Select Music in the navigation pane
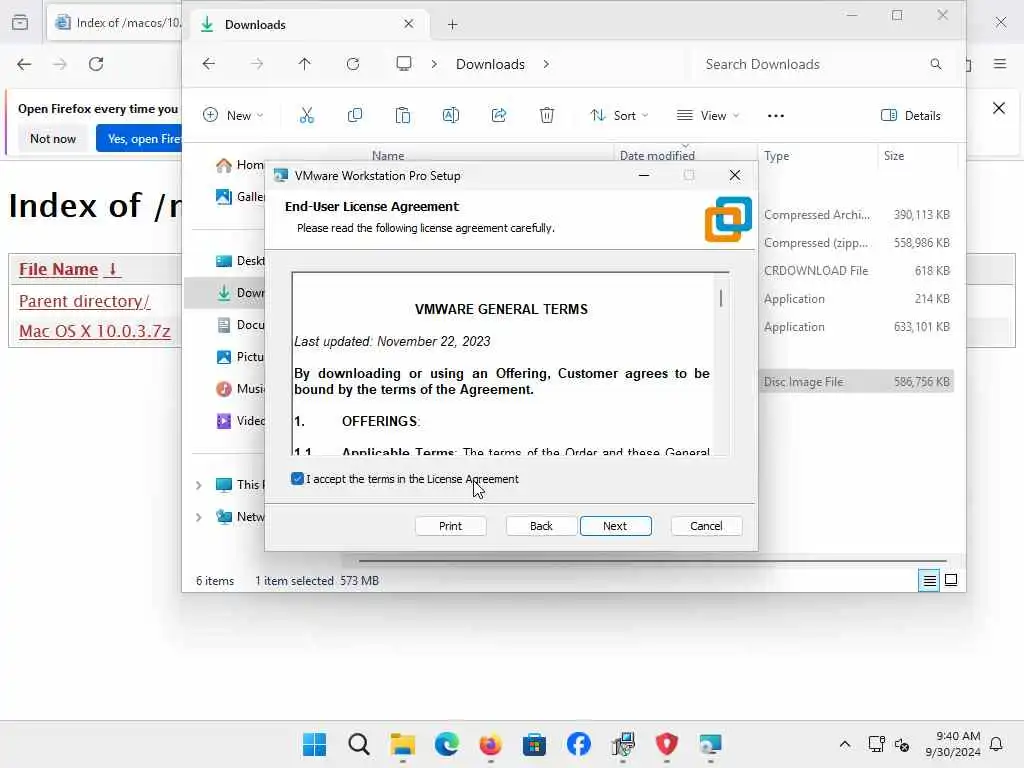 tap(240, 389)
